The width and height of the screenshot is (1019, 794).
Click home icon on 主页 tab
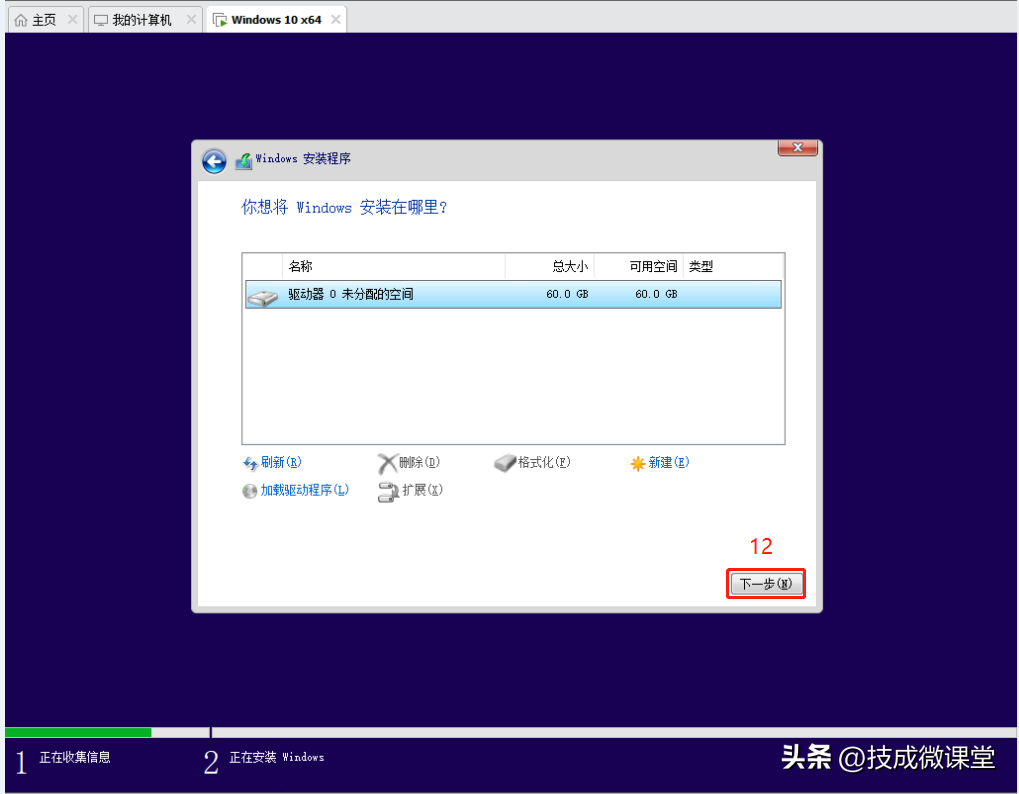click(x=21, y=20)
